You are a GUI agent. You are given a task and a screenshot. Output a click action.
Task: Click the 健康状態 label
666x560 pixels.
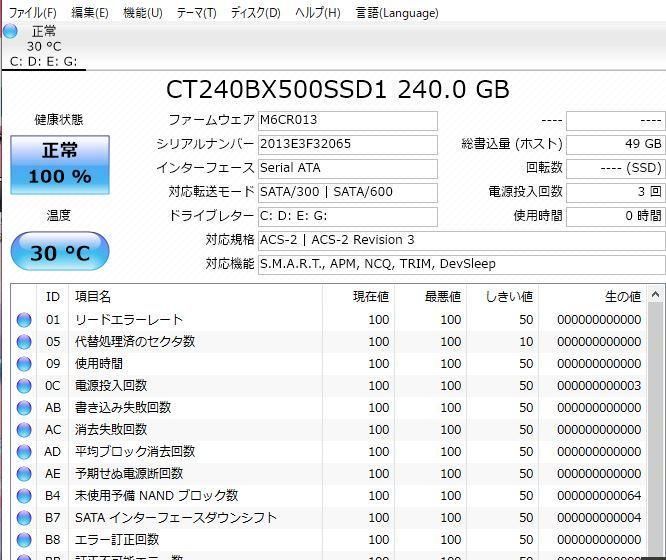[x=59, y=120]
